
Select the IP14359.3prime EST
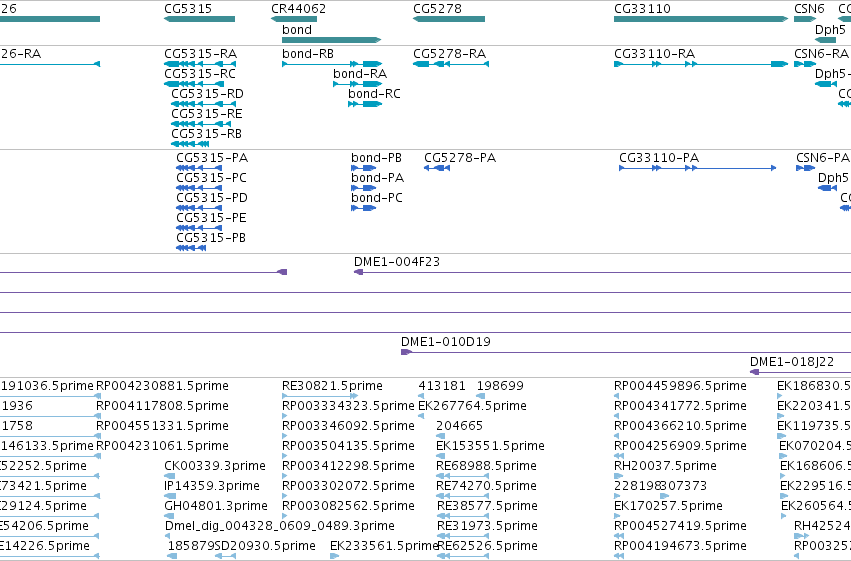(212, 486)
